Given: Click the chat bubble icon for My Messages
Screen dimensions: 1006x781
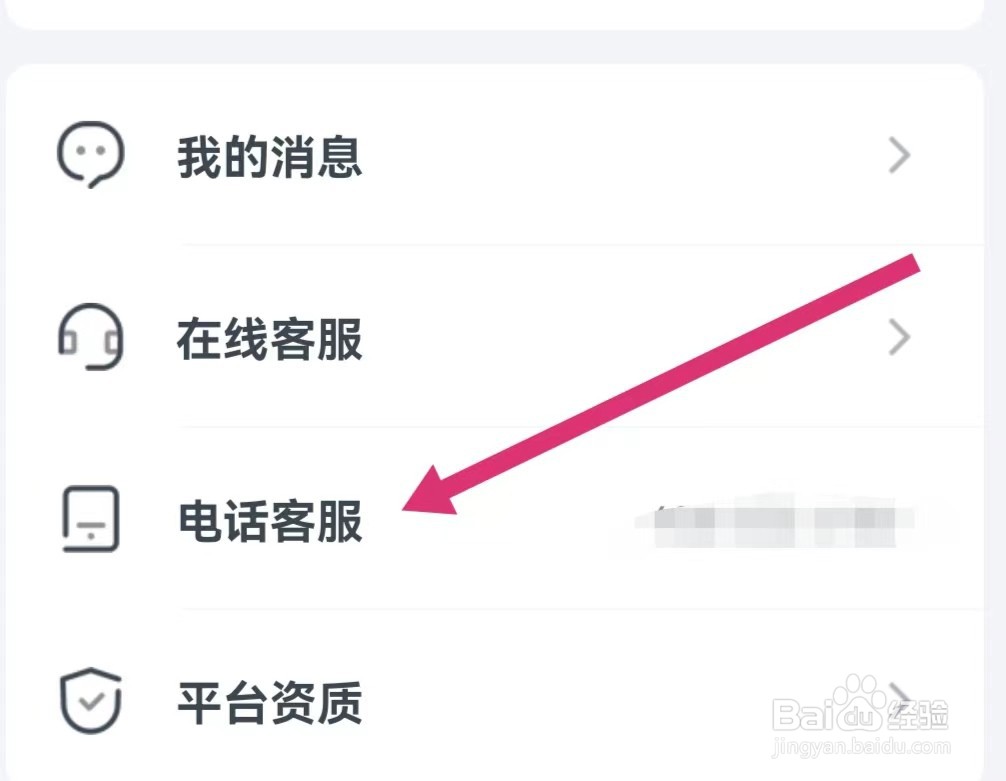Looking at the screenshot, I should pyautogui.click(x=90, y=155).
